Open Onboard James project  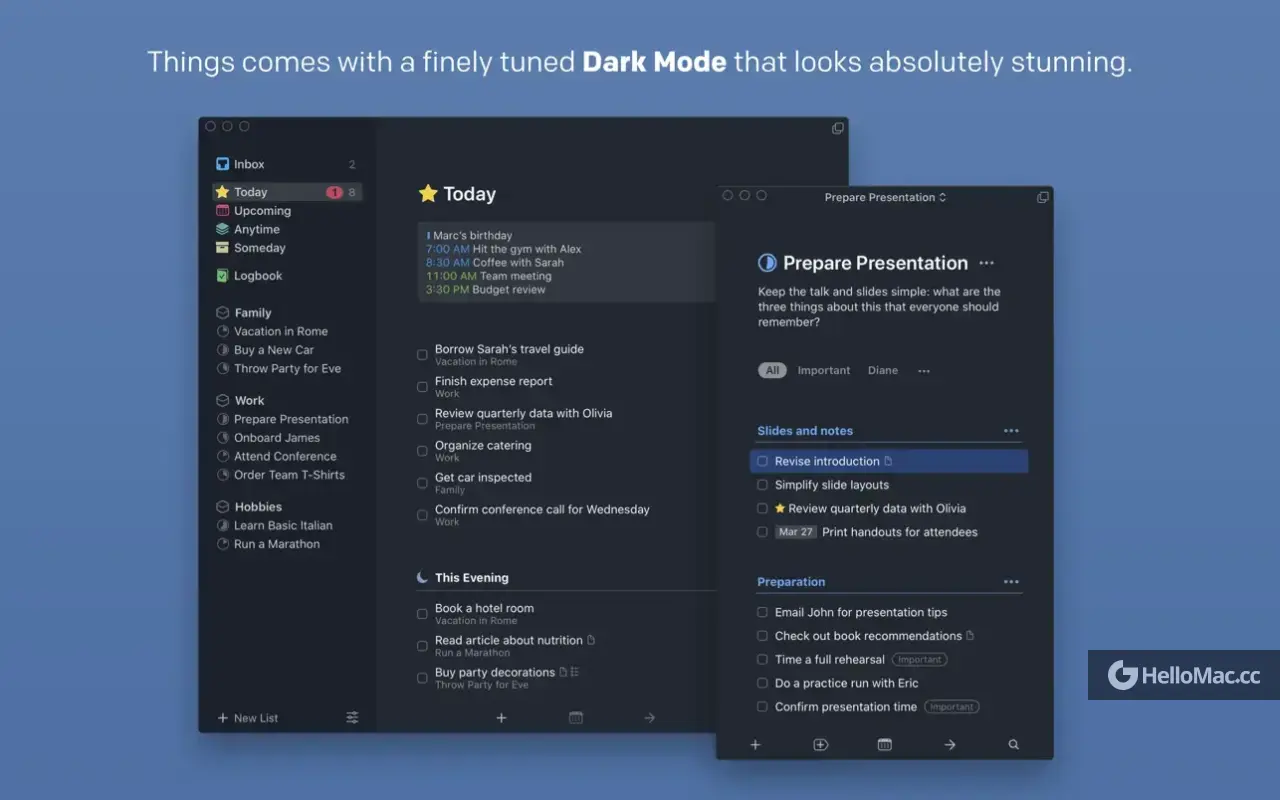pos(277,438)
